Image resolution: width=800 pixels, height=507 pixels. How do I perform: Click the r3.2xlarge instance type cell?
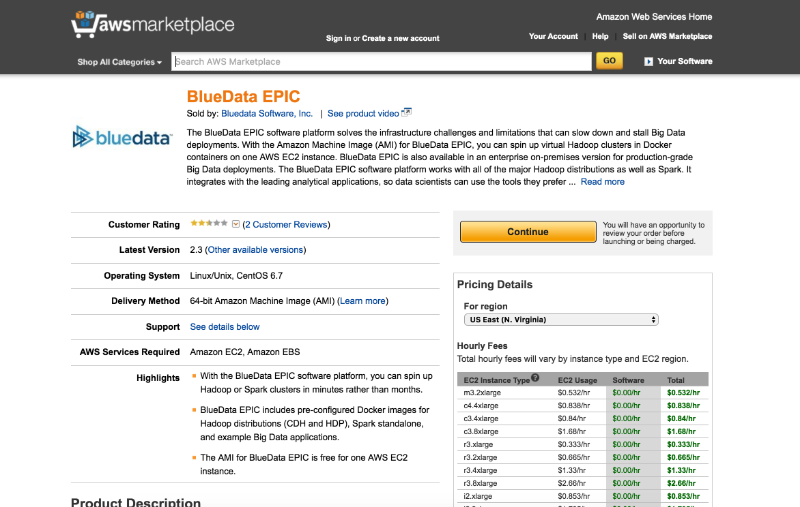coord(480,458)
